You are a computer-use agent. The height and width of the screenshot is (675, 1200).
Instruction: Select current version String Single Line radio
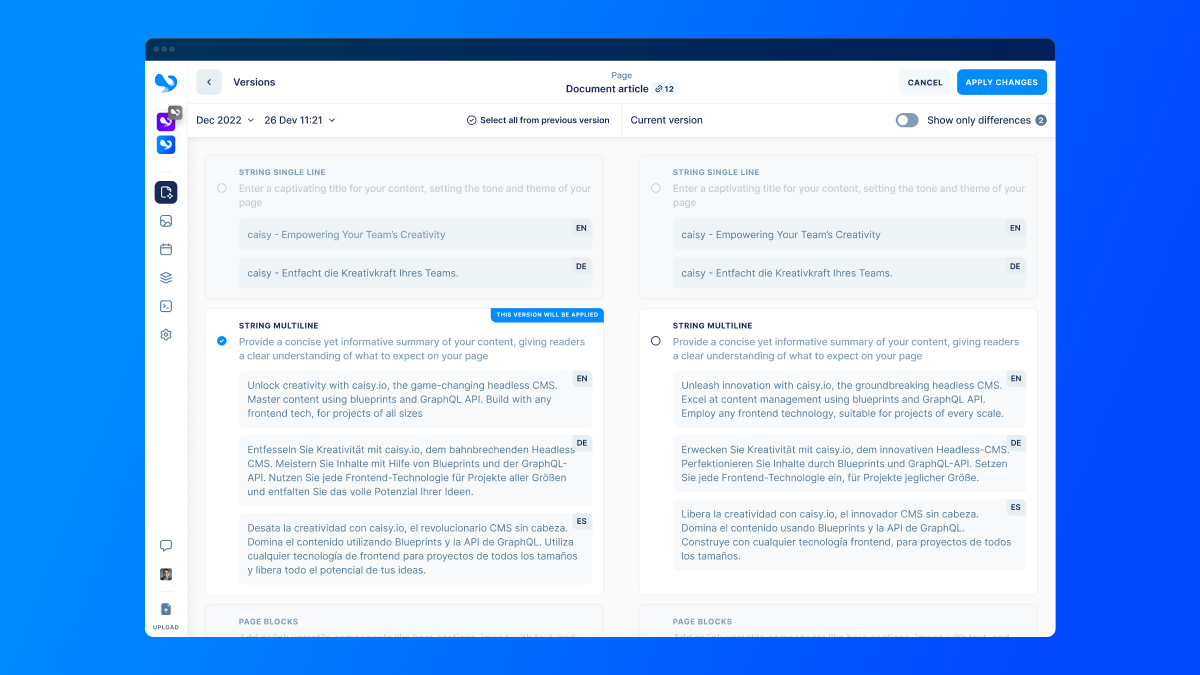[656, 188]
